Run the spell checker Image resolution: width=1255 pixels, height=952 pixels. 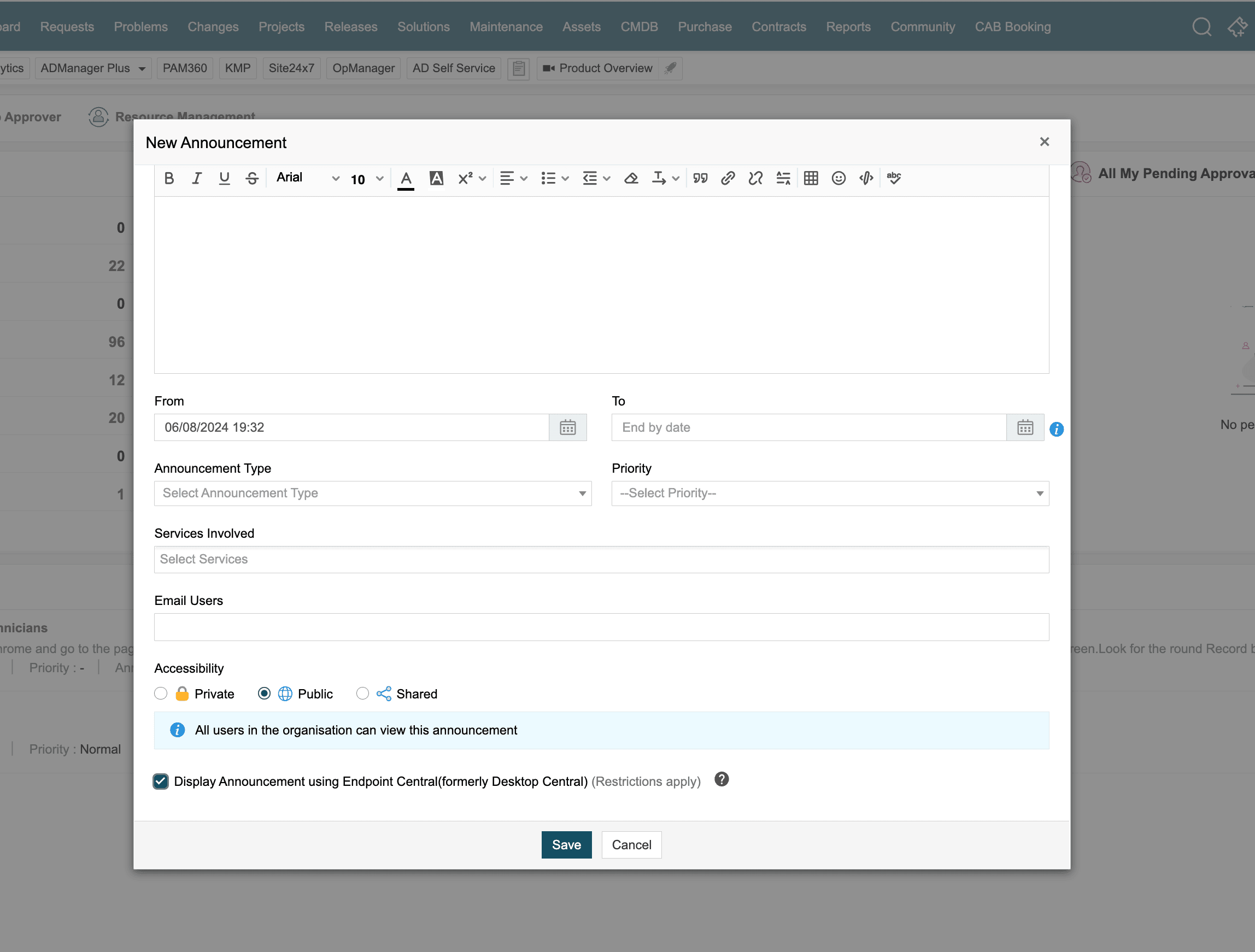(893, 178)
